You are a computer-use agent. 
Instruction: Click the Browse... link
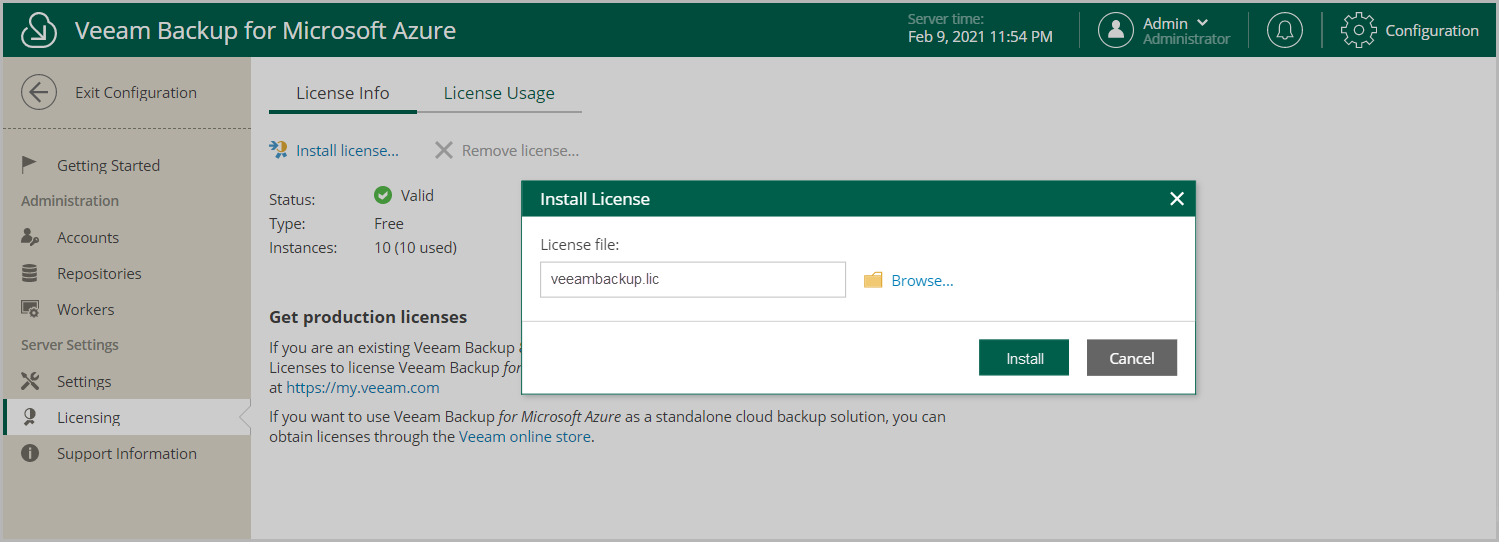(922, 281)
